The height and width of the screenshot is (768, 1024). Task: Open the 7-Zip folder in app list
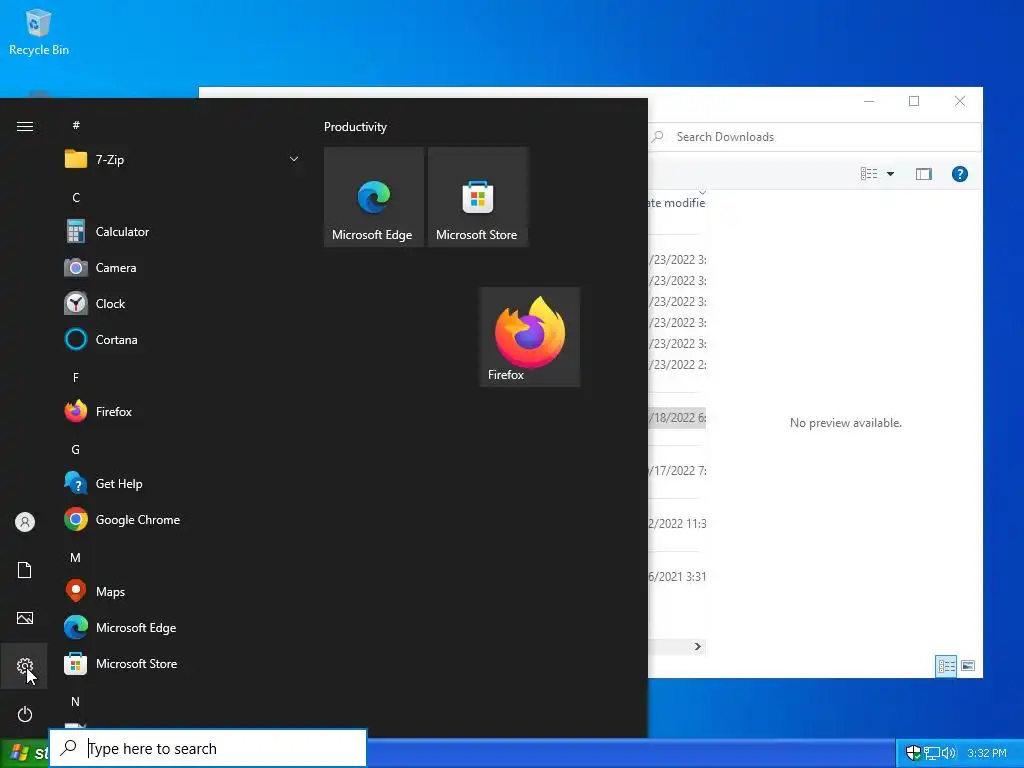tap(182, 159)
